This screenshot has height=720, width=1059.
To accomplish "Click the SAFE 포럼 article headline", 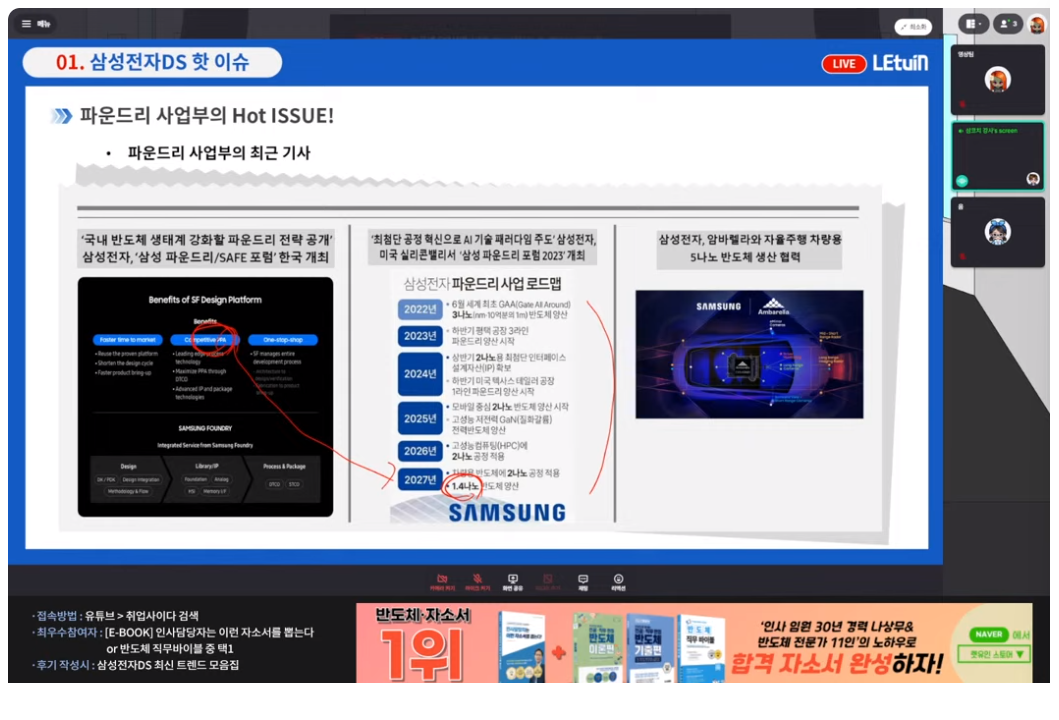I will point(207,248).
